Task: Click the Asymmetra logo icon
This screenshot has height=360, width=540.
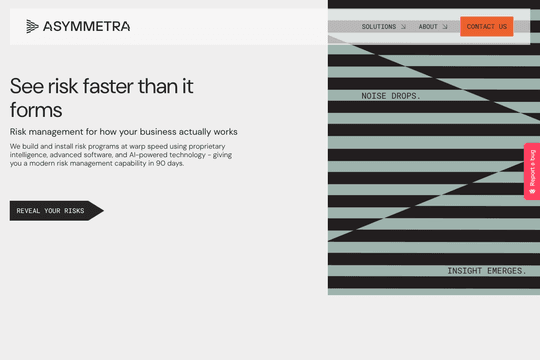Action: click(x=32, y=27)
